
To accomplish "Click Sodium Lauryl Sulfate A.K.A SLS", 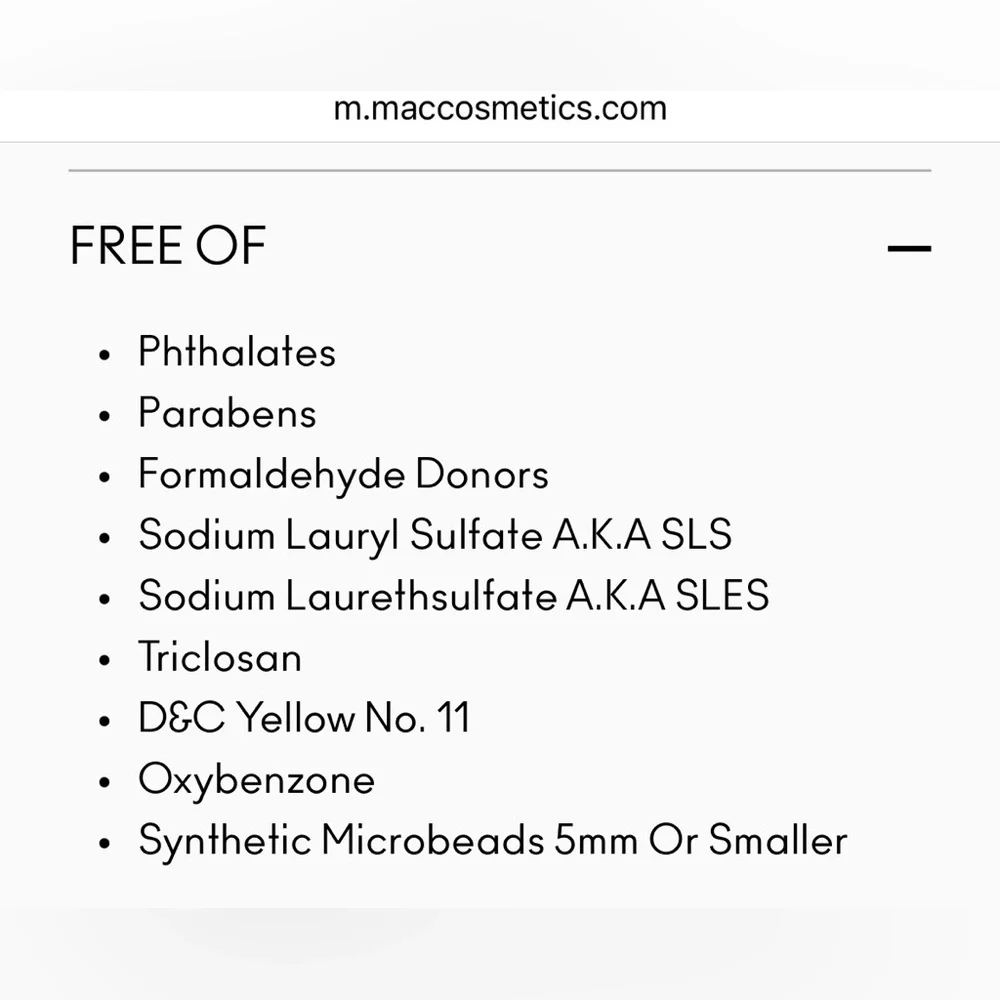I will pyautogui.click(x=435, y=535).
